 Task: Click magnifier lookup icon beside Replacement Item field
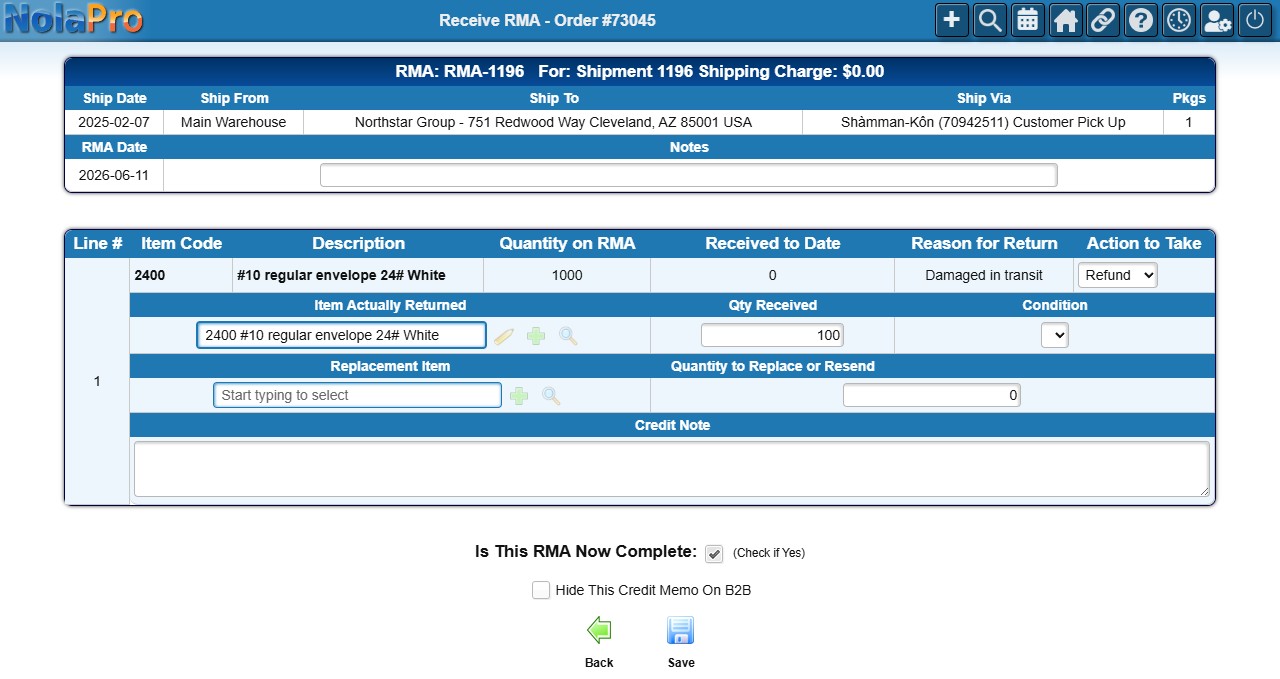pyautogui.click(x=551, y=396)
